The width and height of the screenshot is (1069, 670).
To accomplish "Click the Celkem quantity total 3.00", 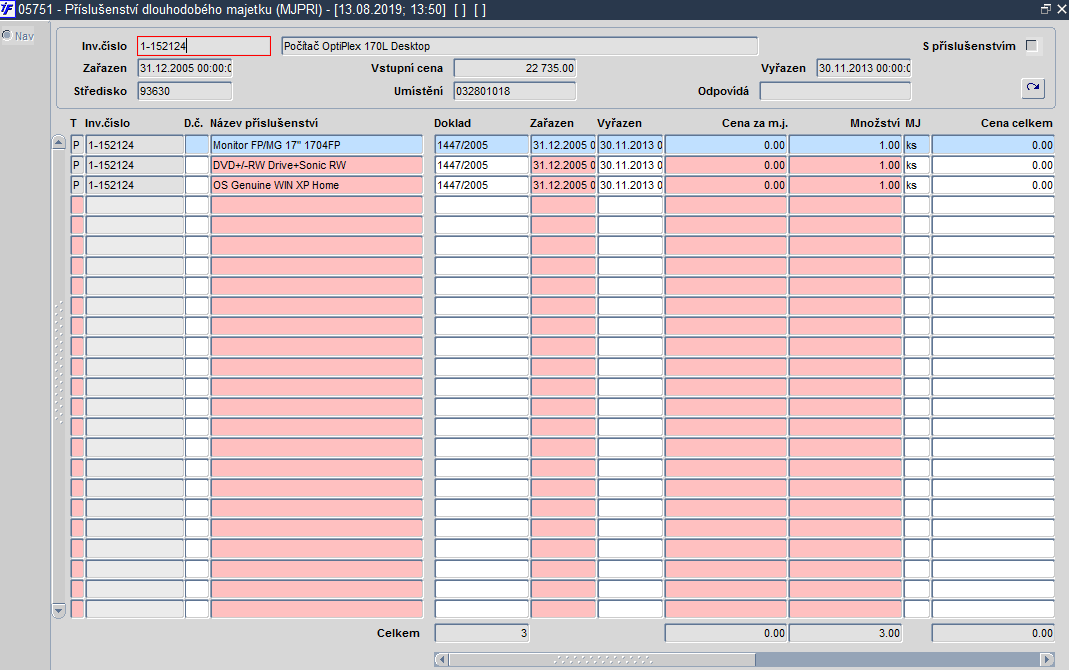I will [x=845, y=633].
